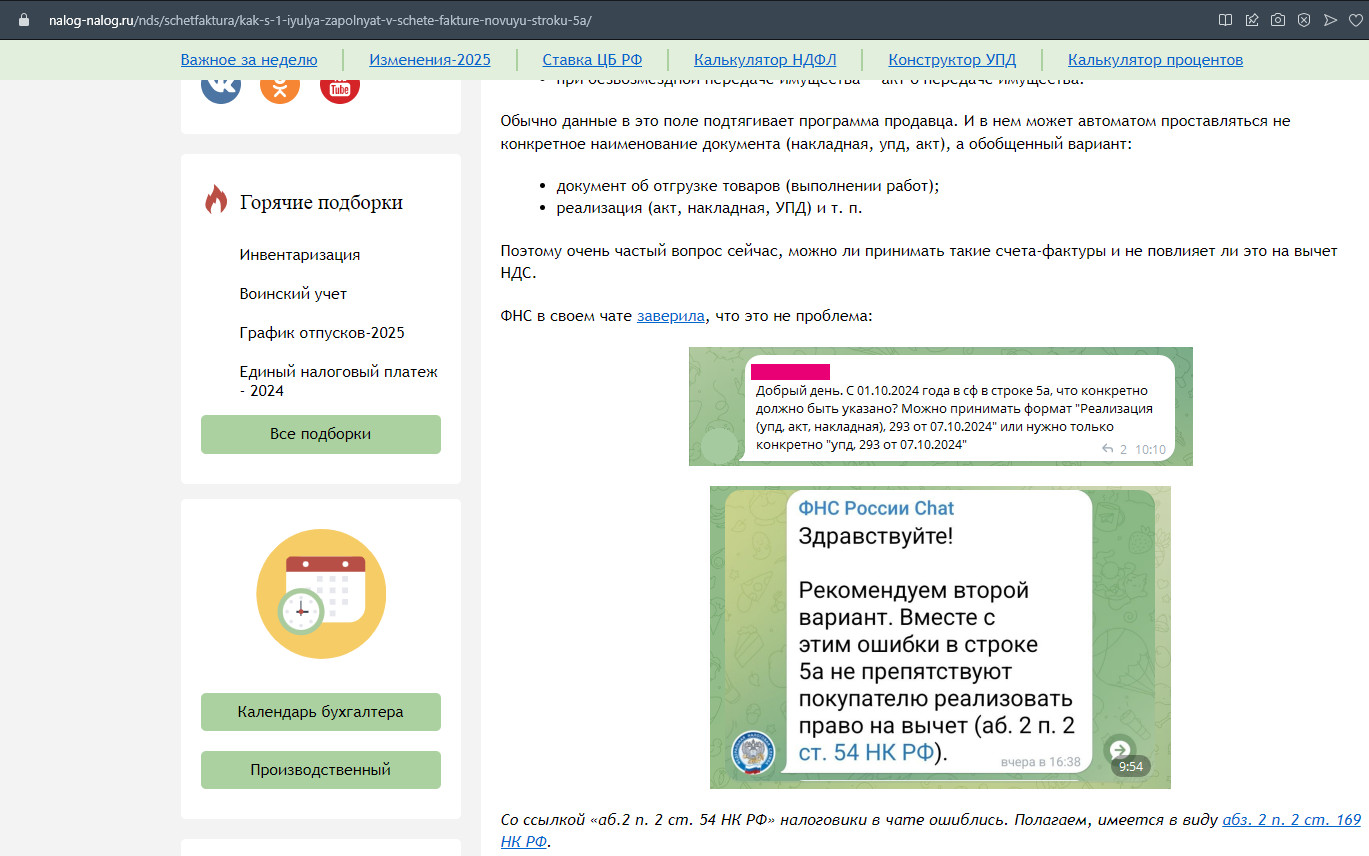
Task: Open График отпусков-2025 collection
Action: [x=322, y=333]
